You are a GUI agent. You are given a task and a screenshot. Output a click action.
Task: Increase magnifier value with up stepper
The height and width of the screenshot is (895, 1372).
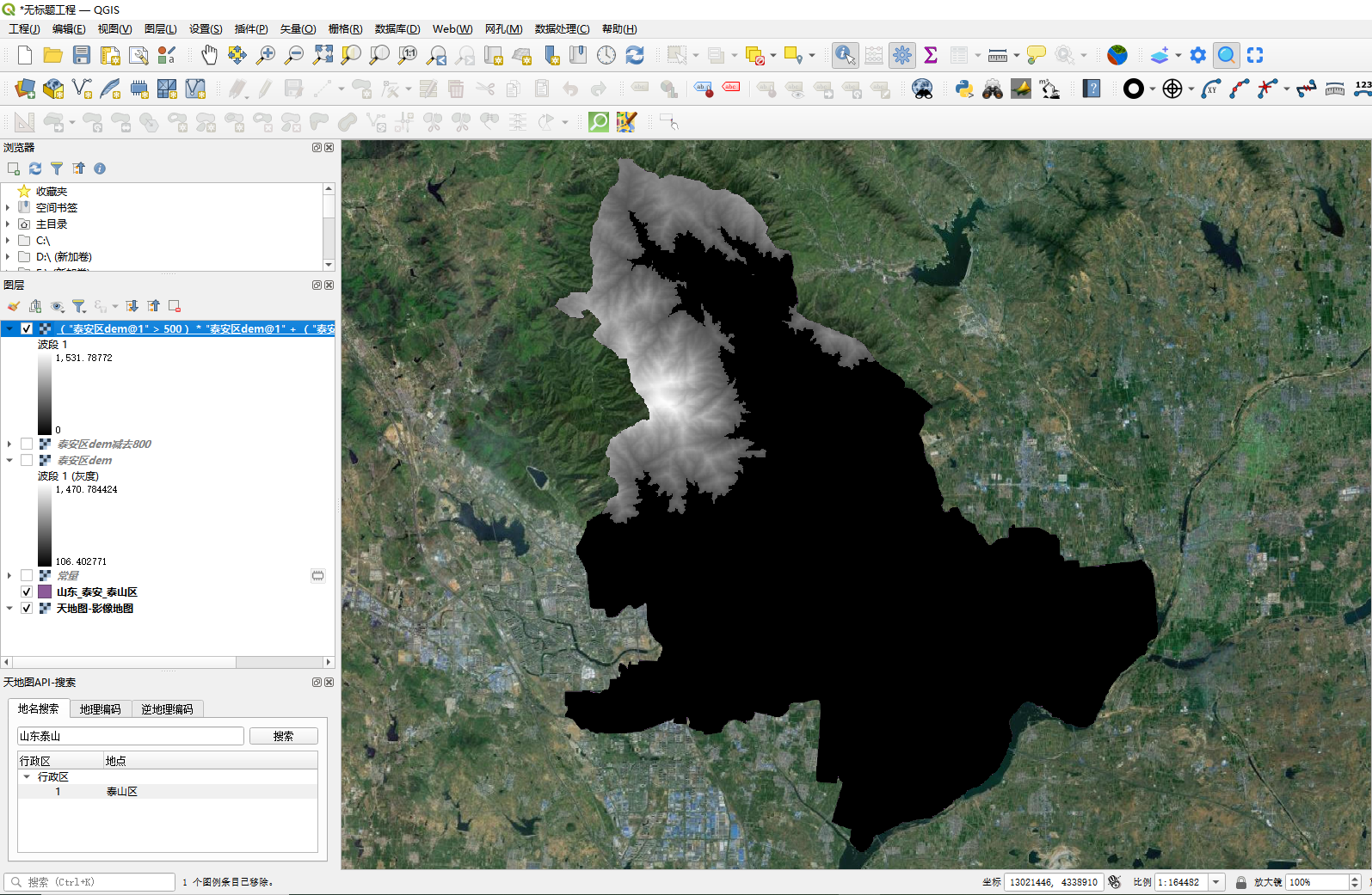click(x=1355, y=878)
